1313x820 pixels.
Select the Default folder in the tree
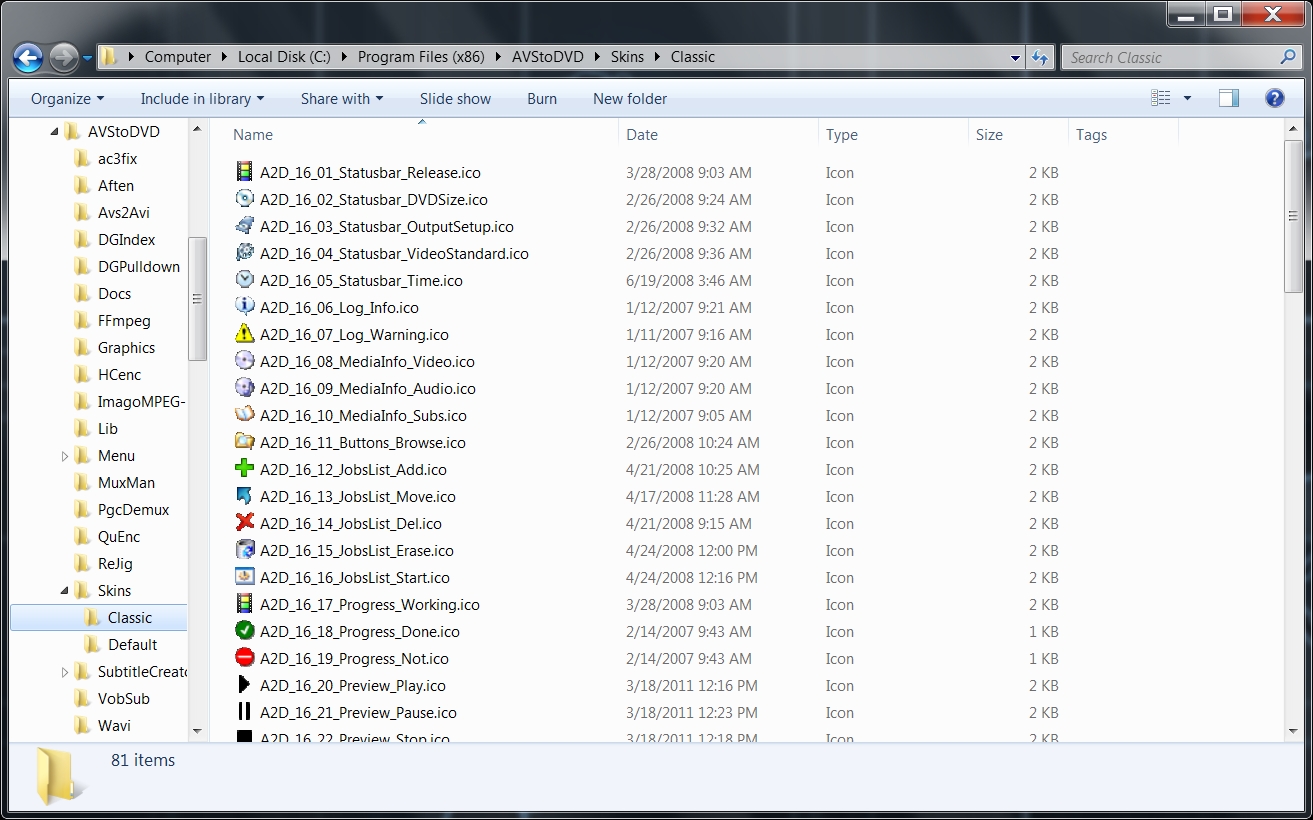[x=132, y=645]
